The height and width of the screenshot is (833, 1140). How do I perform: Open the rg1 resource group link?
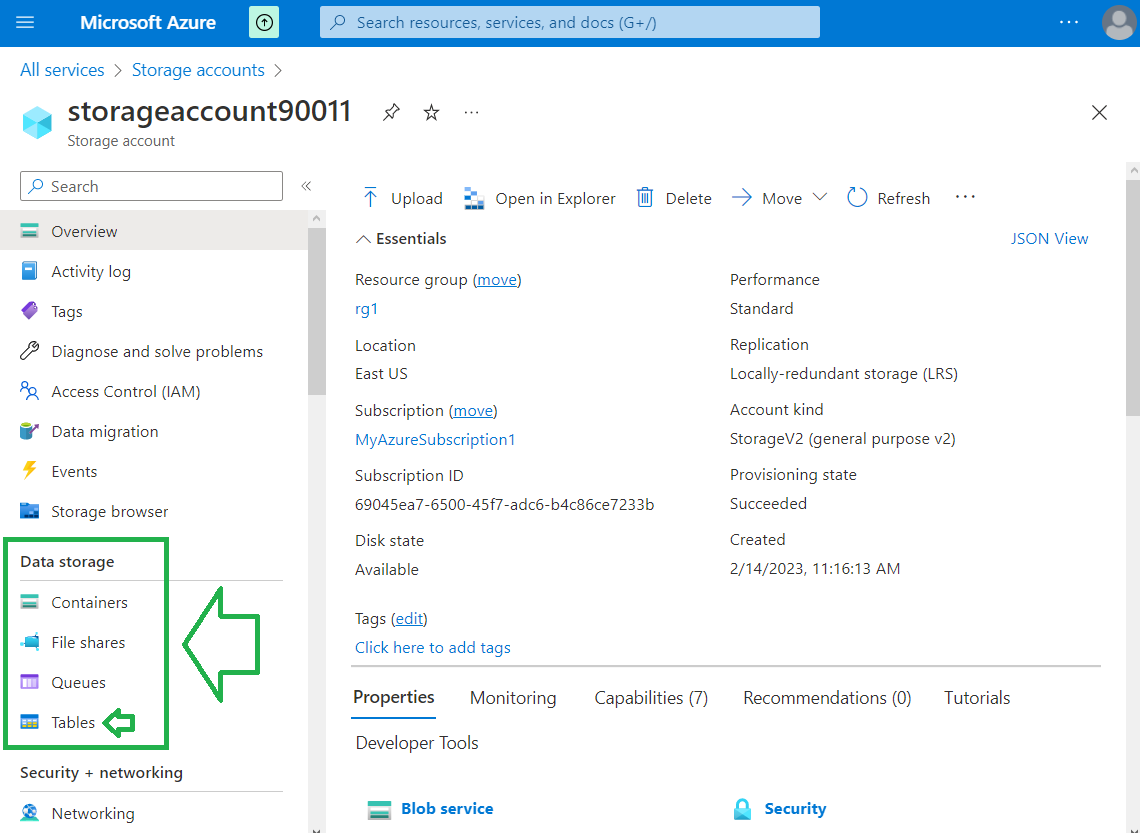[366, 308]
